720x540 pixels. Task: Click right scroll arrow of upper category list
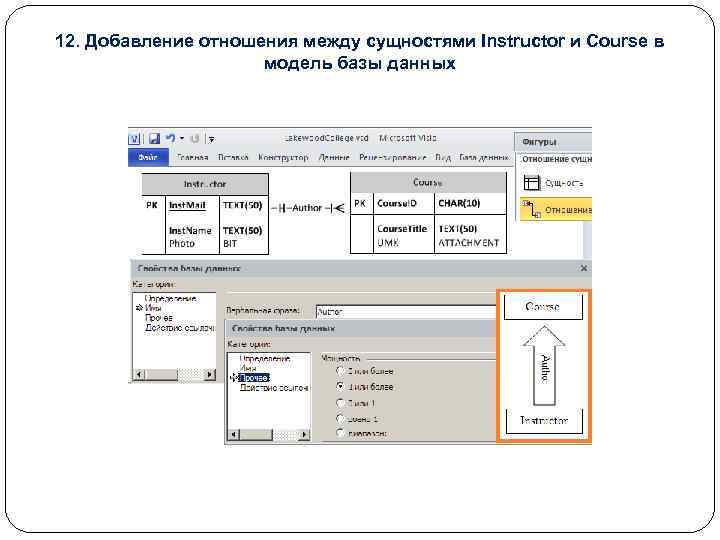(209, 375)
